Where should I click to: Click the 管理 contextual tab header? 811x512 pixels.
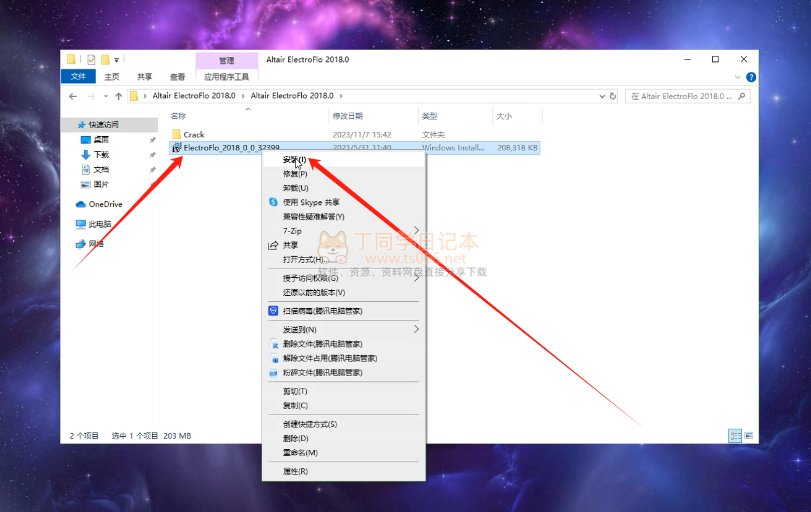[227, 61]
